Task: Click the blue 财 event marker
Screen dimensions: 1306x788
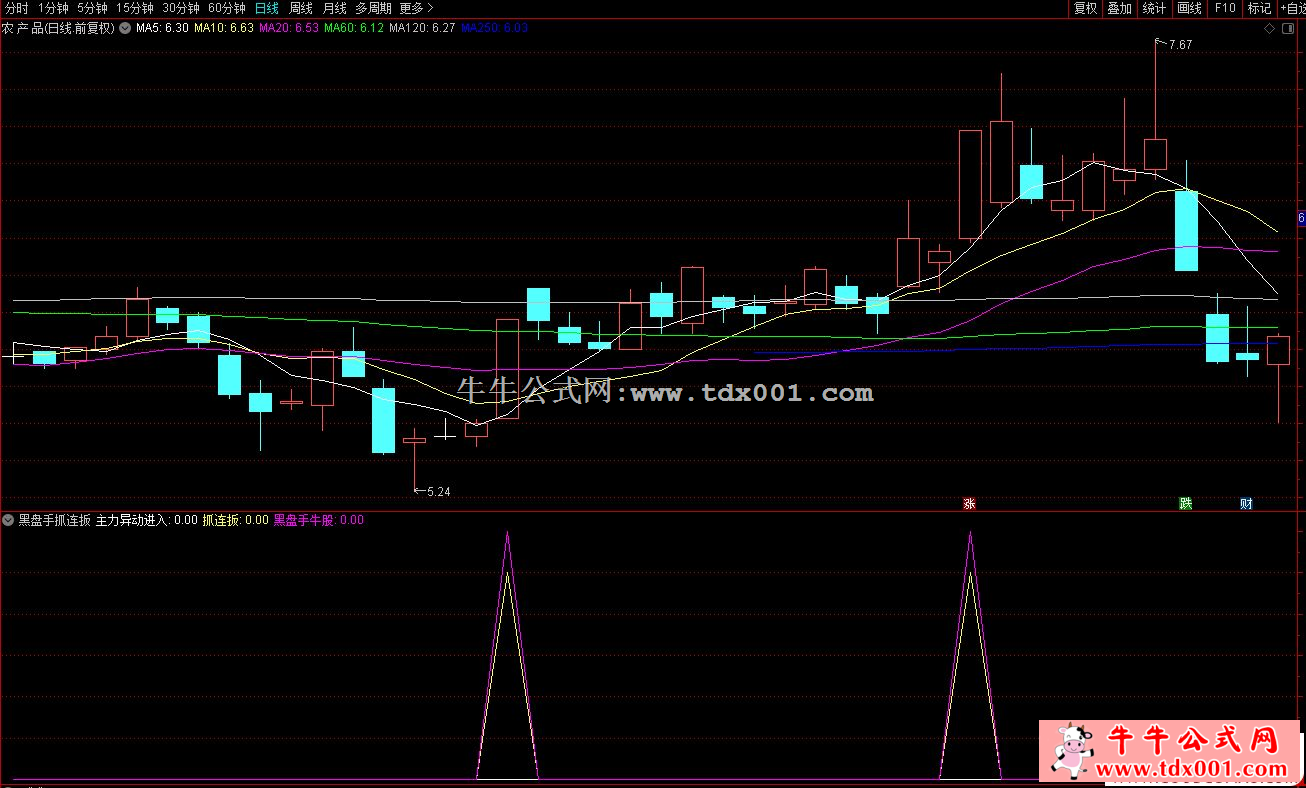Action: click(x=1247, y=503)
